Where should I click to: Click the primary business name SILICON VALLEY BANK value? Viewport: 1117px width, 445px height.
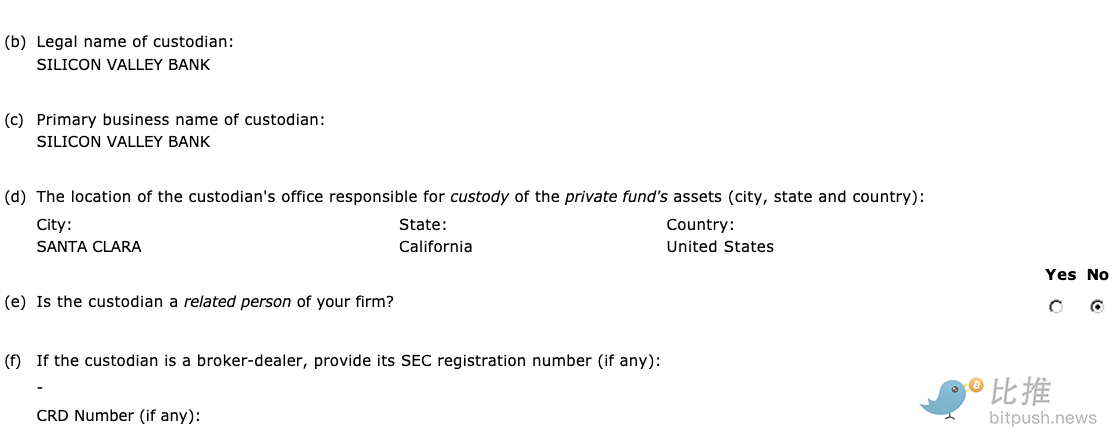[x=123, y=142]
